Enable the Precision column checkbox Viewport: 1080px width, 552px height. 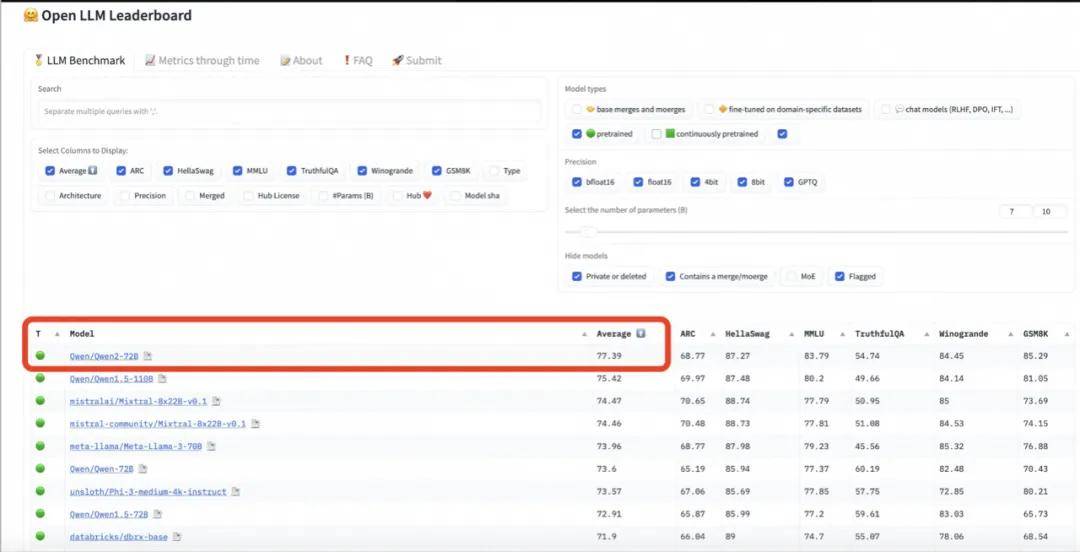(x=125, y=196)
